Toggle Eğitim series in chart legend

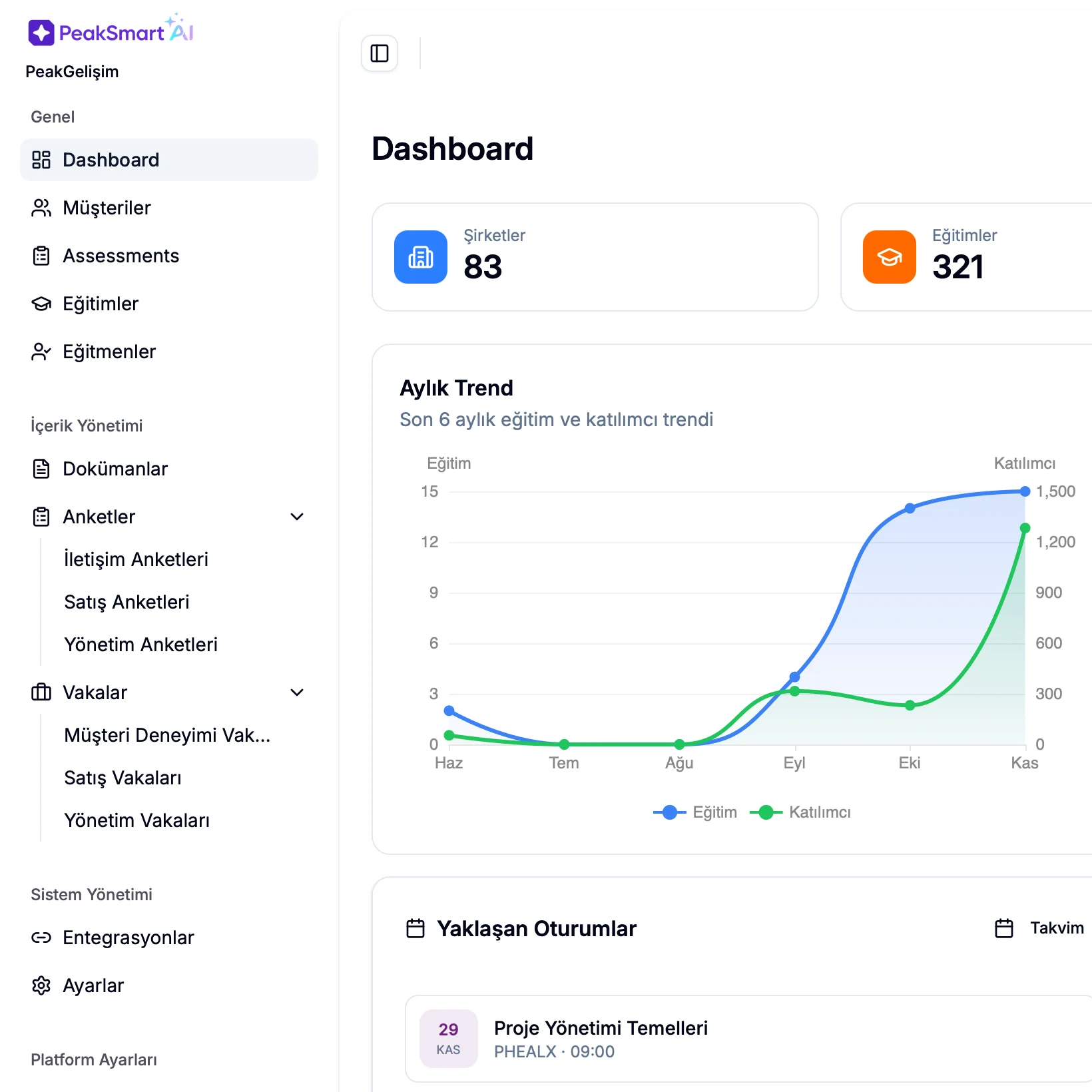[696, 812]
